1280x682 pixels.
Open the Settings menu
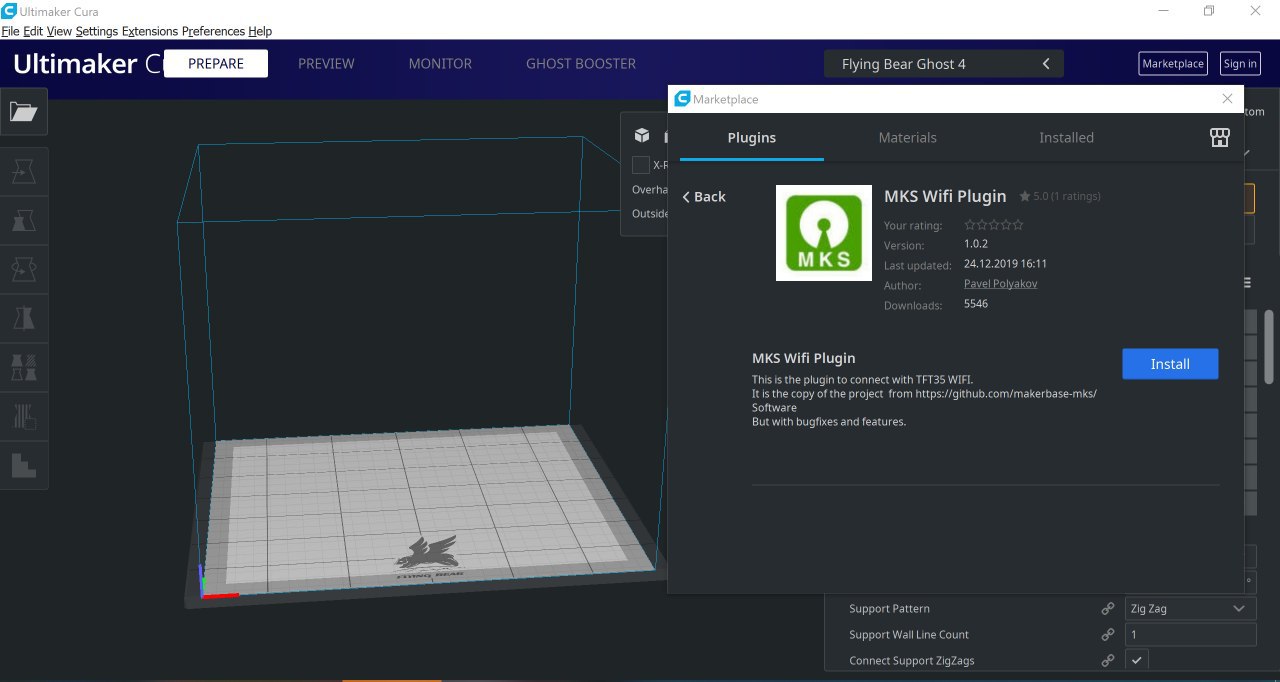pos(97,31)
